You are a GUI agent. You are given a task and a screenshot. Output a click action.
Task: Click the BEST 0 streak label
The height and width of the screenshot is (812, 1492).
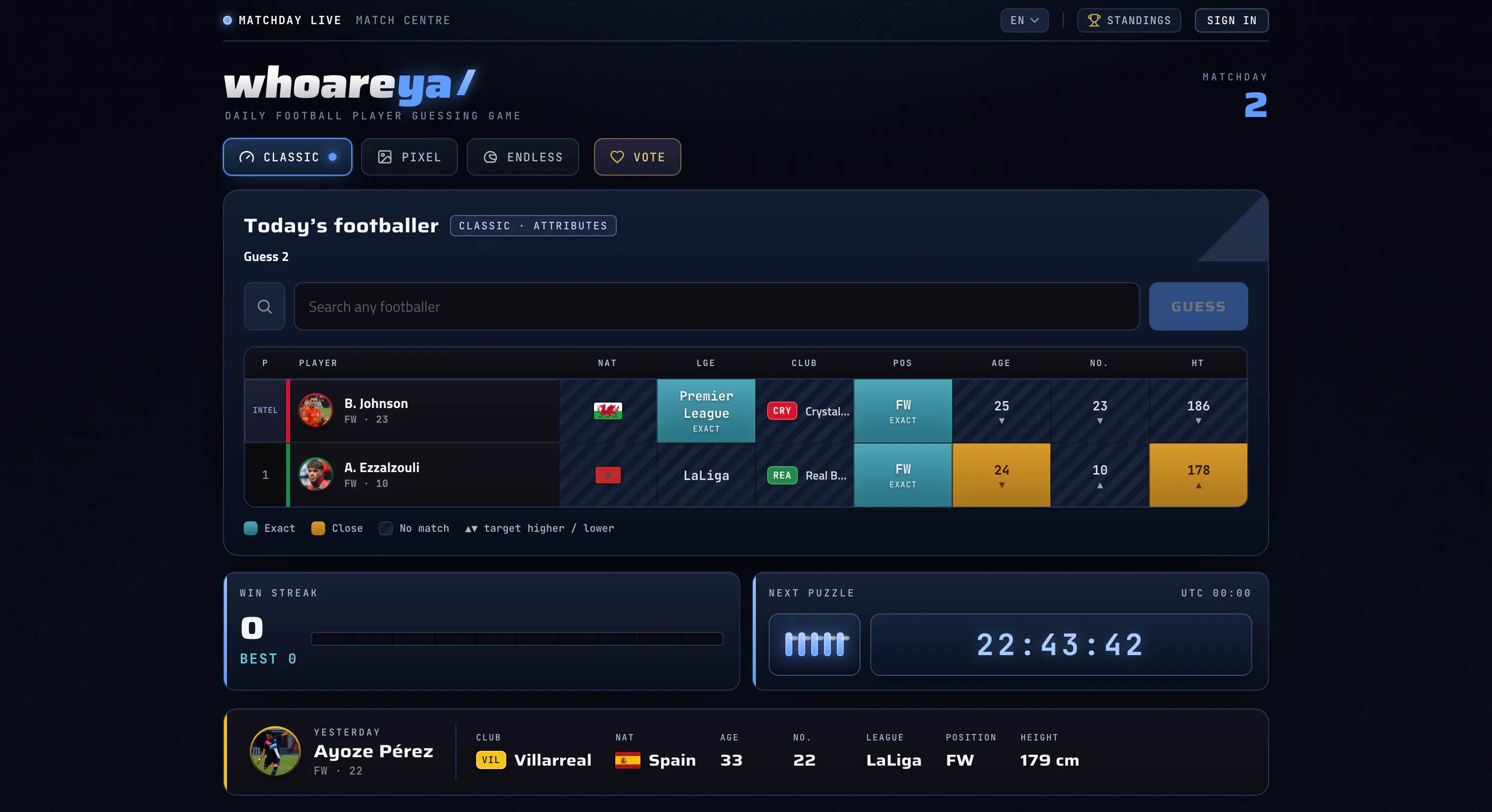pos(268,659)
